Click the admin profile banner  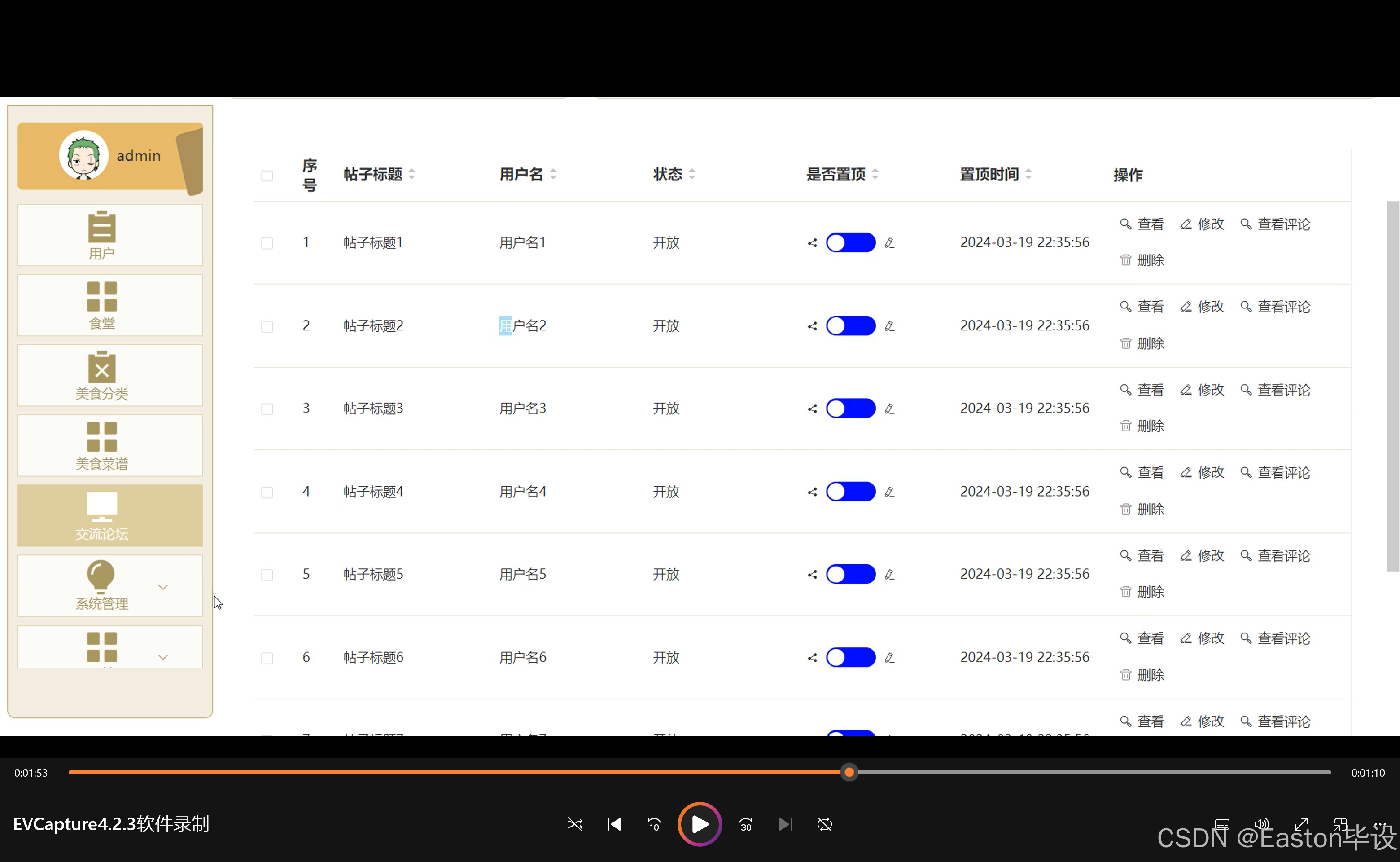pos(110,156)
